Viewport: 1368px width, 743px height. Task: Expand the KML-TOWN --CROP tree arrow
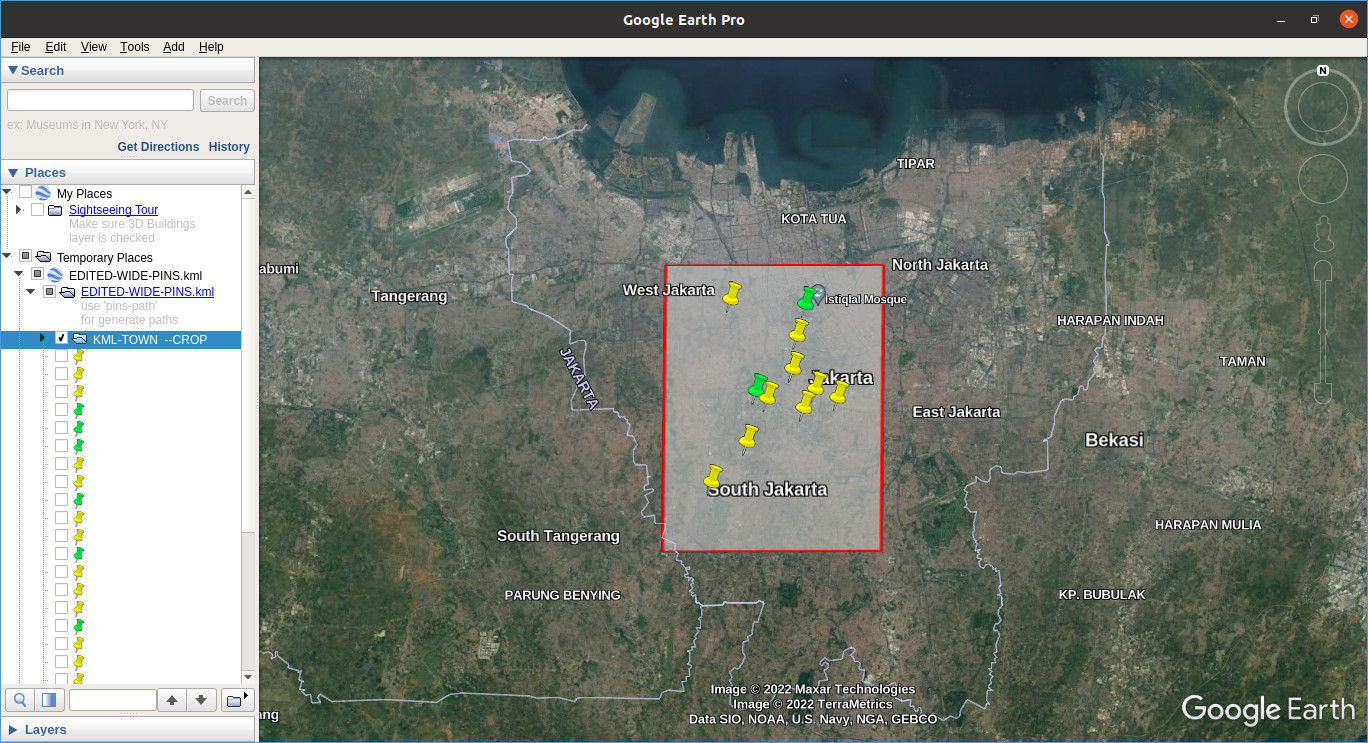43,339
